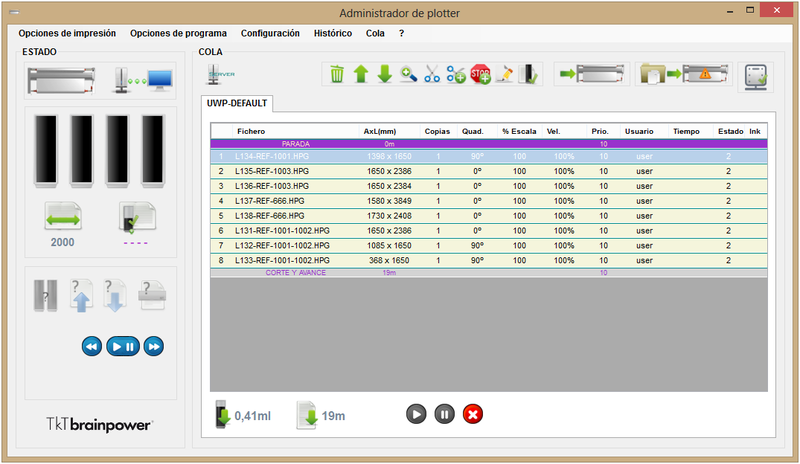Image resolution: width=800 pixels, height=464 pixels.
Task: Click the blue rewind button
Action: (x=91, y=346)
